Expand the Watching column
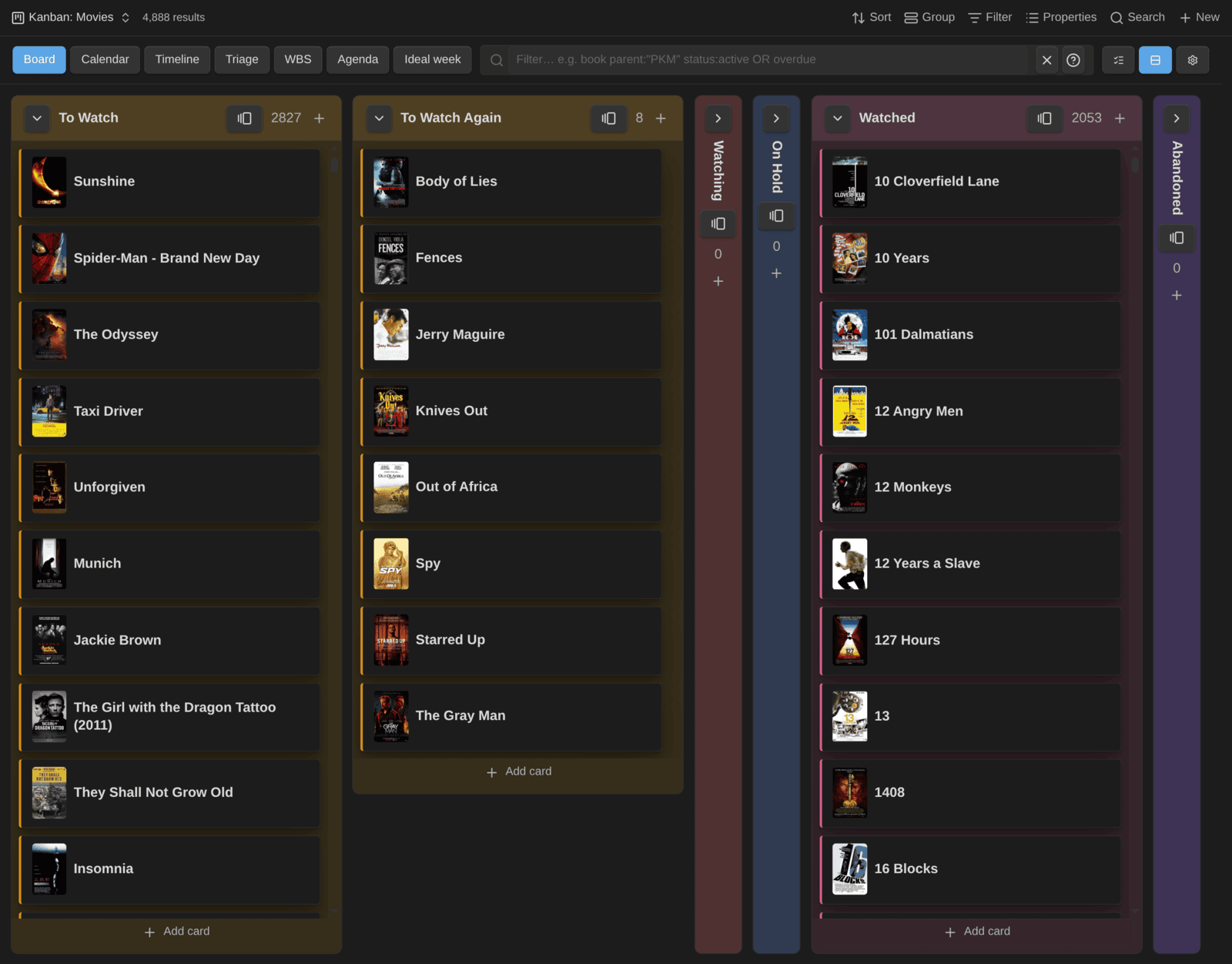 point(718,118)
